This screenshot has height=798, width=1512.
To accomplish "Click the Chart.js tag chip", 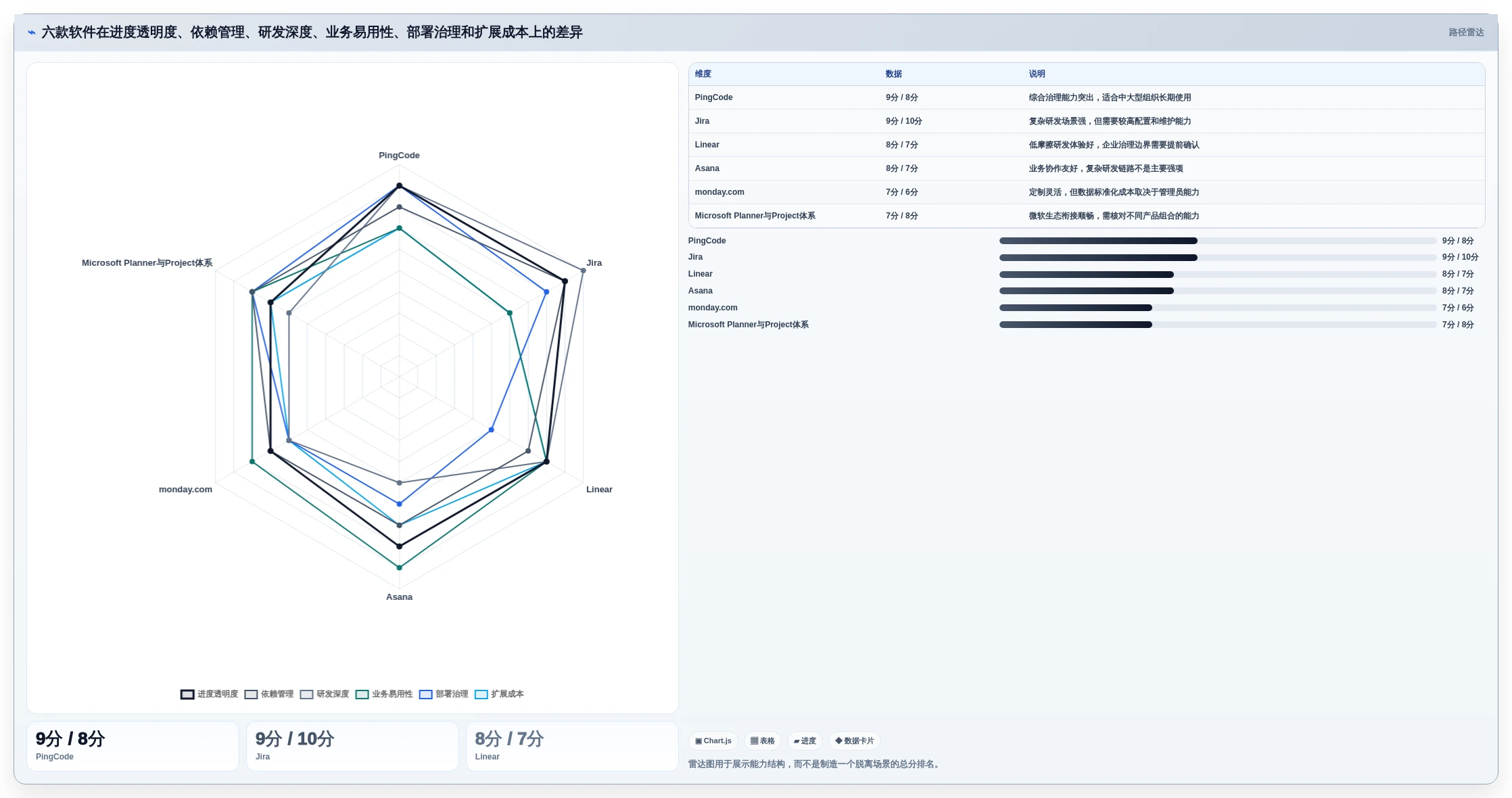I will [713, 741].
